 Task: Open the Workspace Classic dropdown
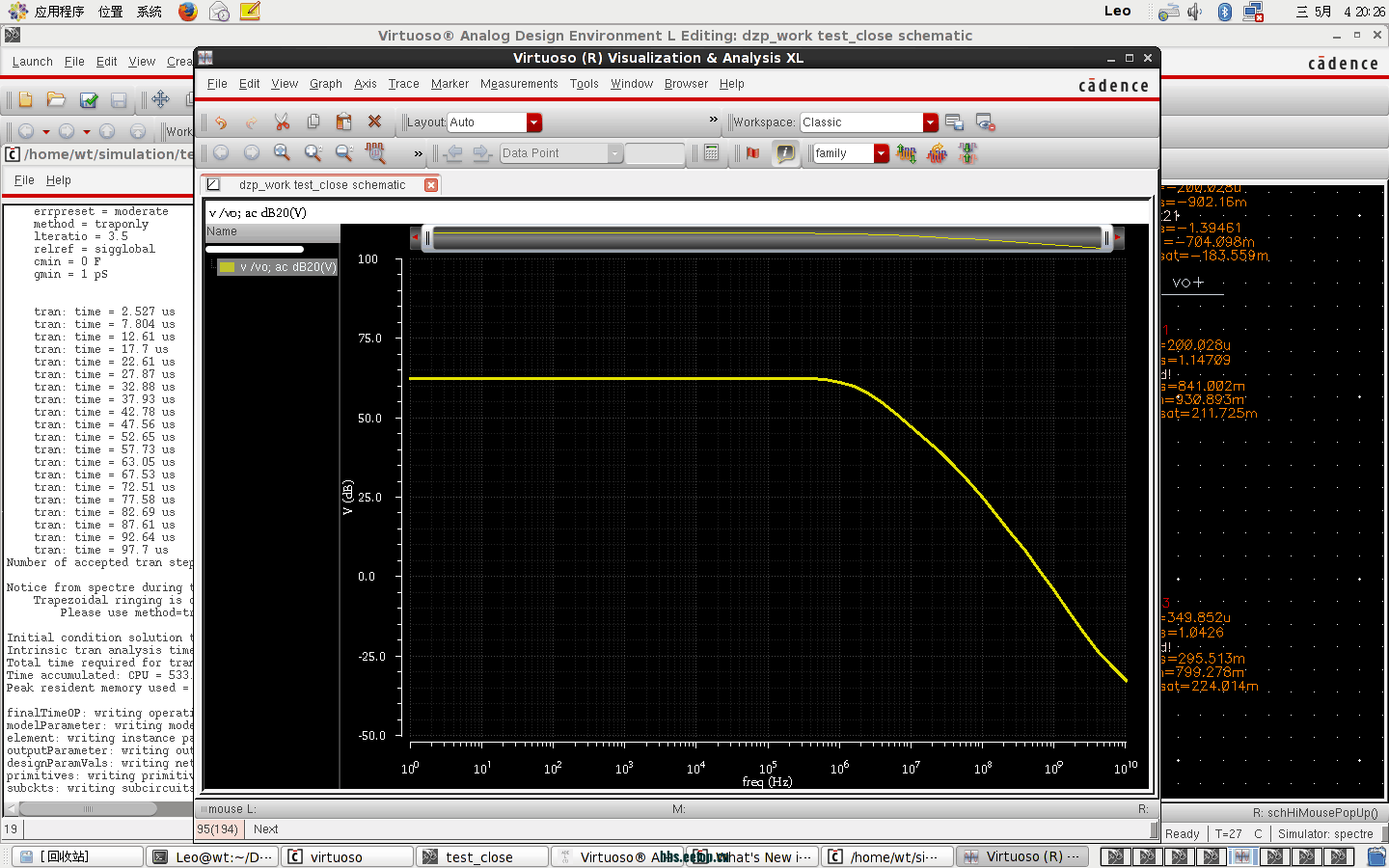(930, 122)
